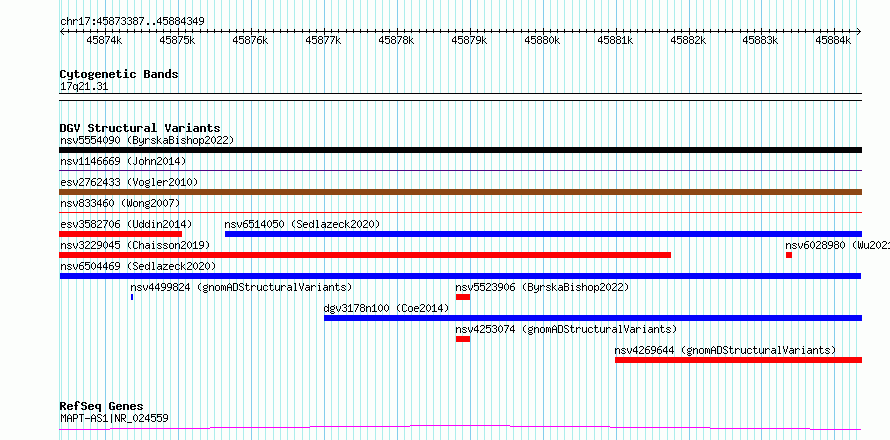Image resolution: width=890 pixels, height=440 pixels.
Task: Click the short red esv3582706 bar
Action: pos(120,234)
